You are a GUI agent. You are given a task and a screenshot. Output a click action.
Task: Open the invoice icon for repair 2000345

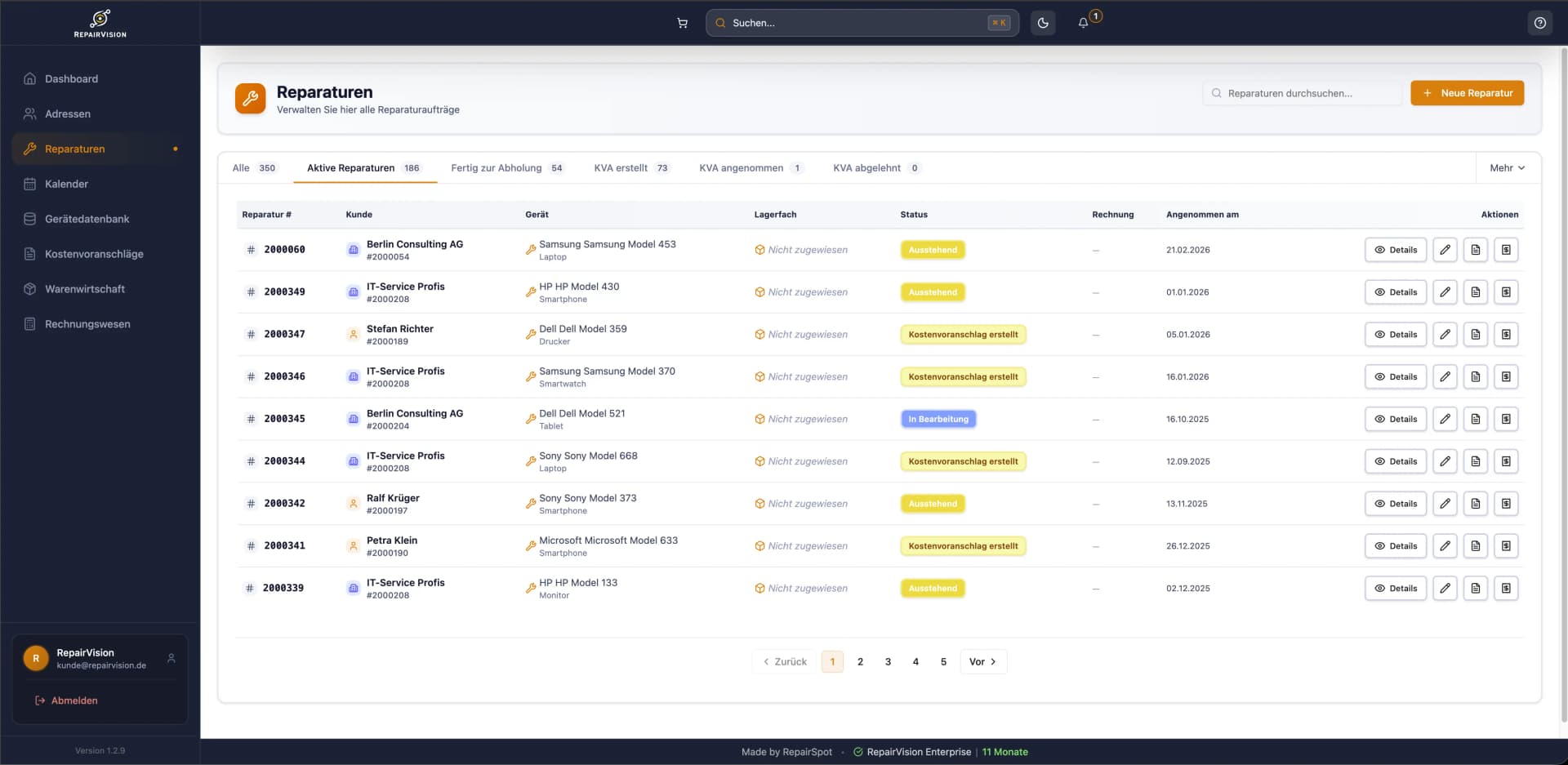coord(1507,419)
